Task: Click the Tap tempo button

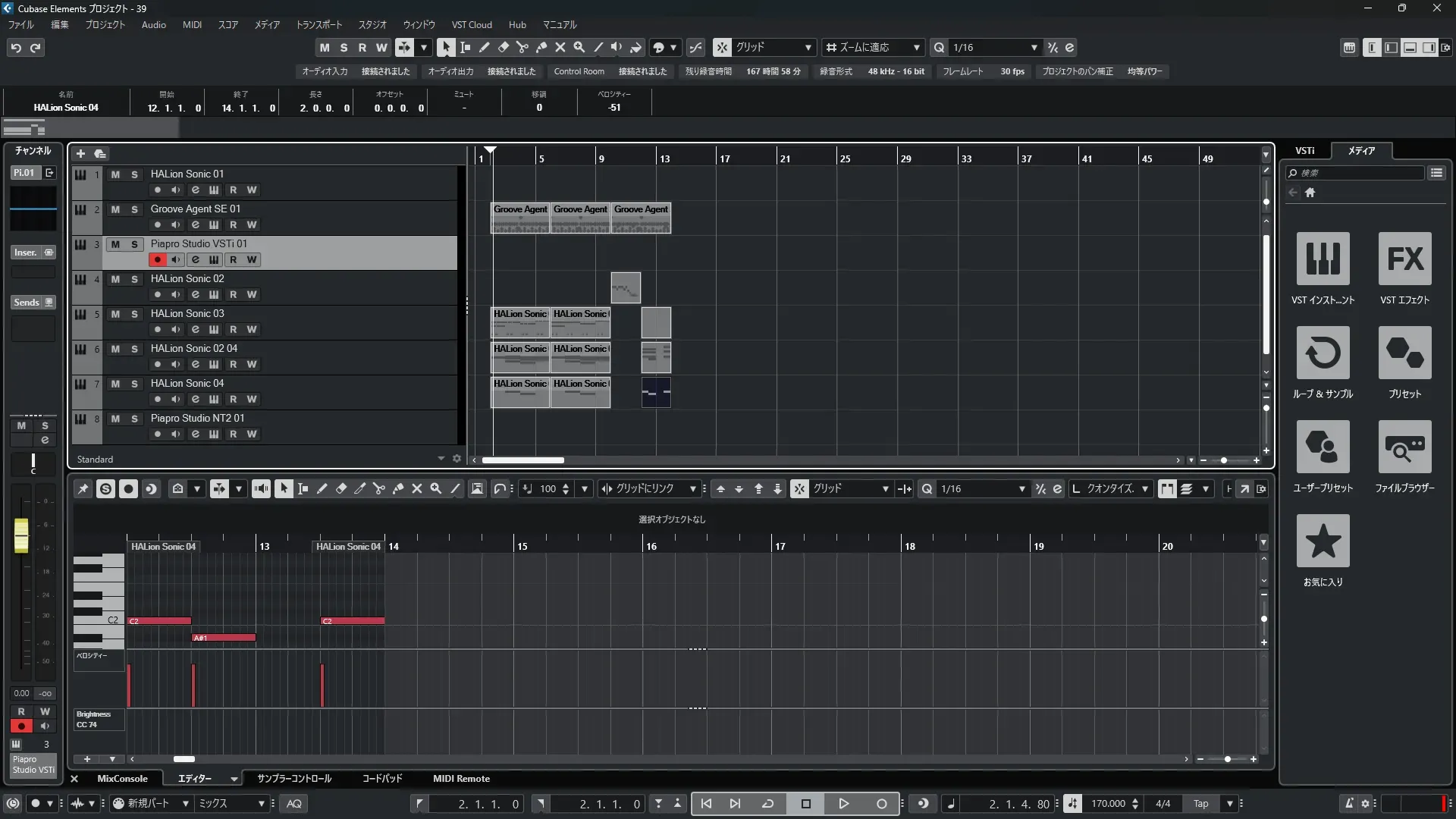Action: [1200, 804]
